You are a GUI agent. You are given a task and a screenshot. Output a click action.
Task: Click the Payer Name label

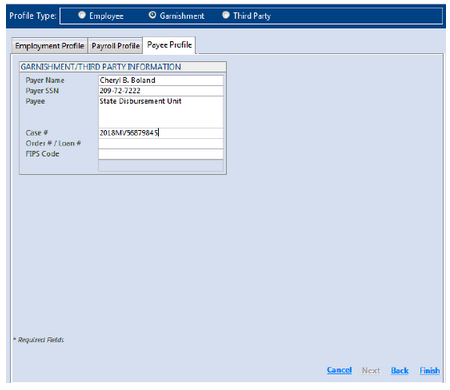point(45,80)
